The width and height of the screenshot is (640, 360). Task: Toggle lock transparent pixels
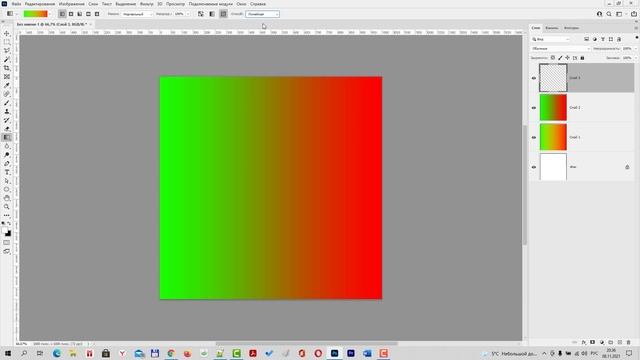point(553,58)
